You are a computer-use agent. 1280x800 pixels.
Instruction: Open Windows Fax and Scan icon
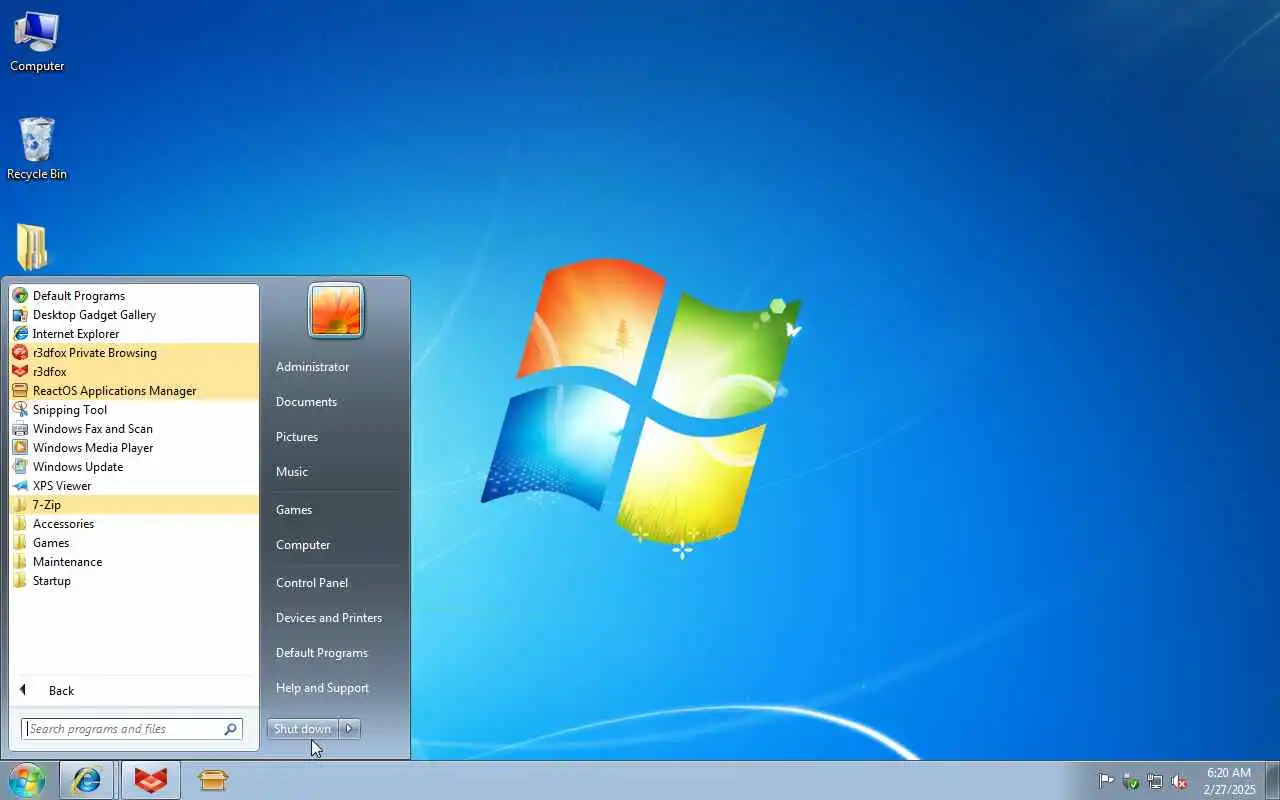tap(20, 429)
